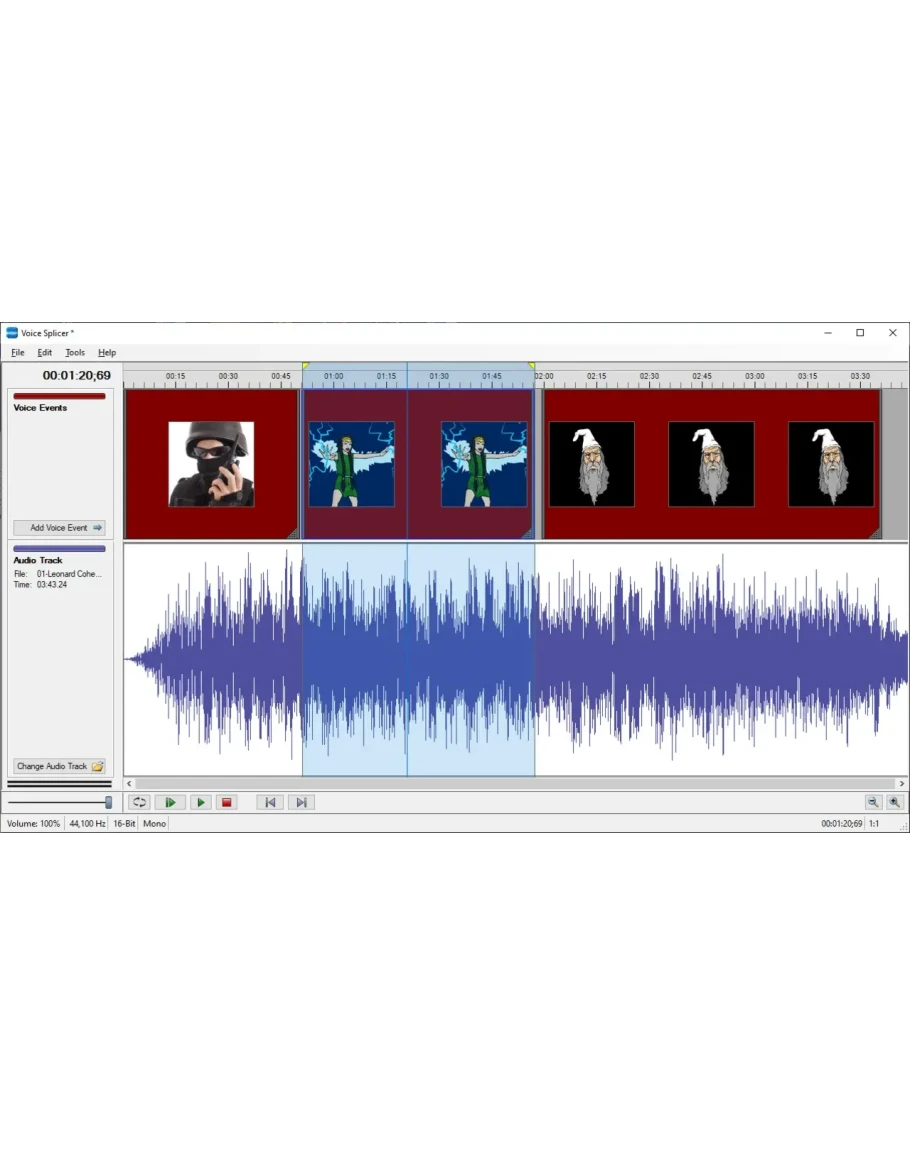
Task: Click the zoom out magnifier icon
Action: 873,802
